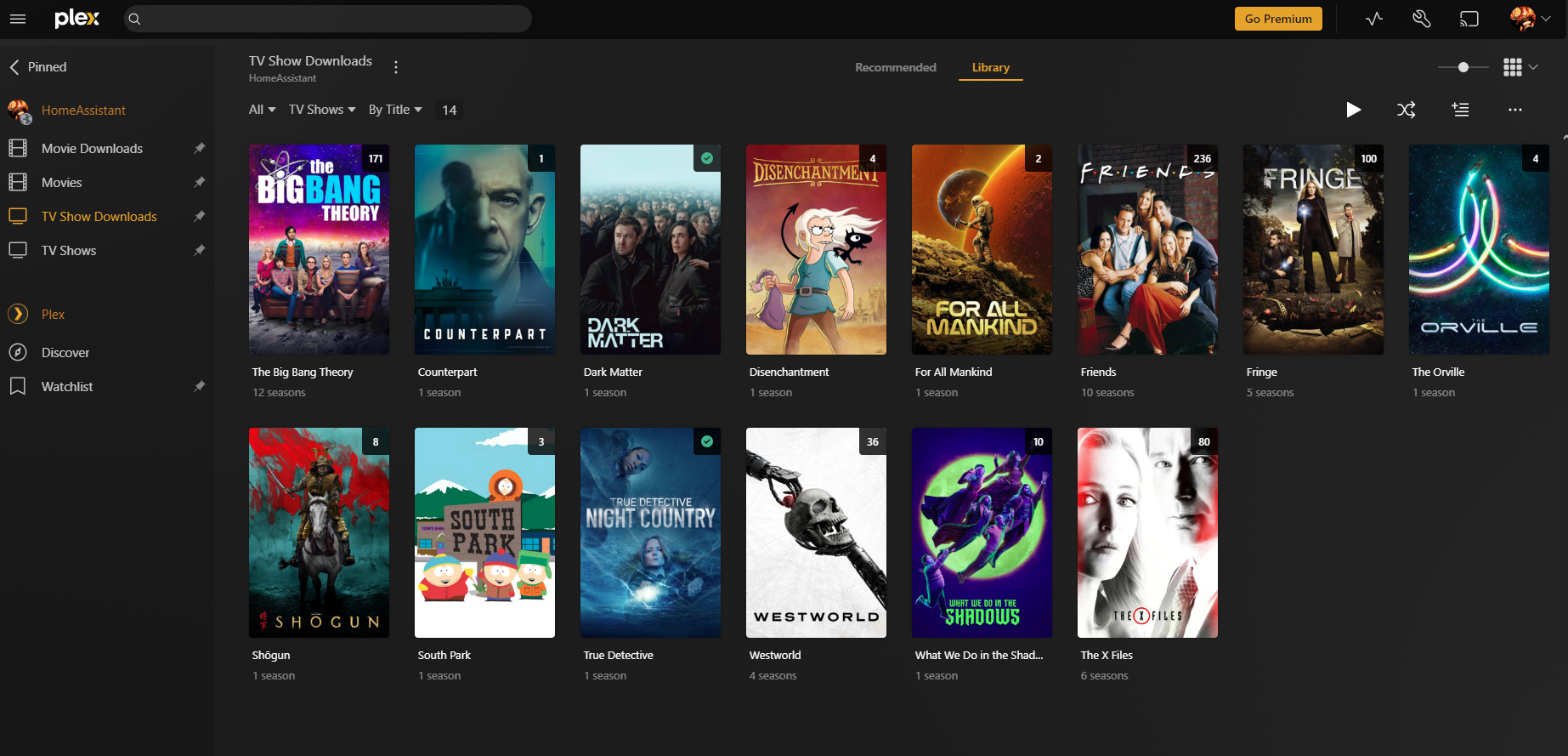Expand the All filter dropdown
The image size is (1568, 756).
click(262, 110)
